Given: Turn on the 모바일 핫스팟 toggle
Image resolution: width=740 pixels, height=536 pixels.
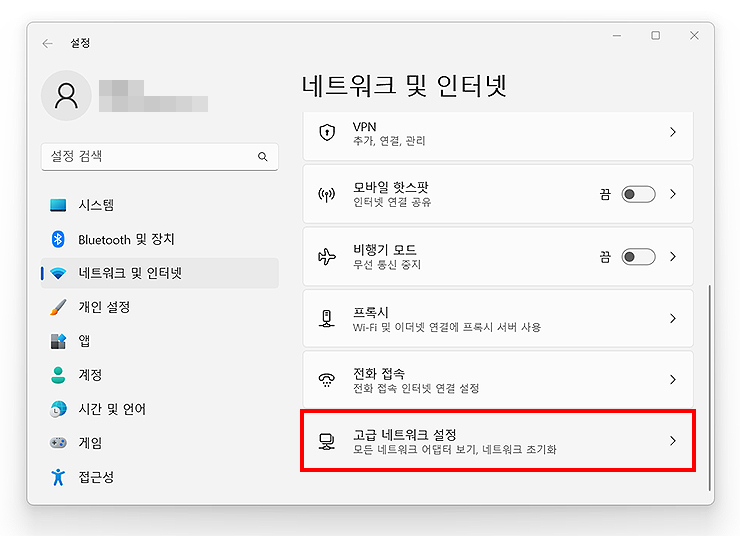Looking at the screenshot, I should click(x=638, y=194).
